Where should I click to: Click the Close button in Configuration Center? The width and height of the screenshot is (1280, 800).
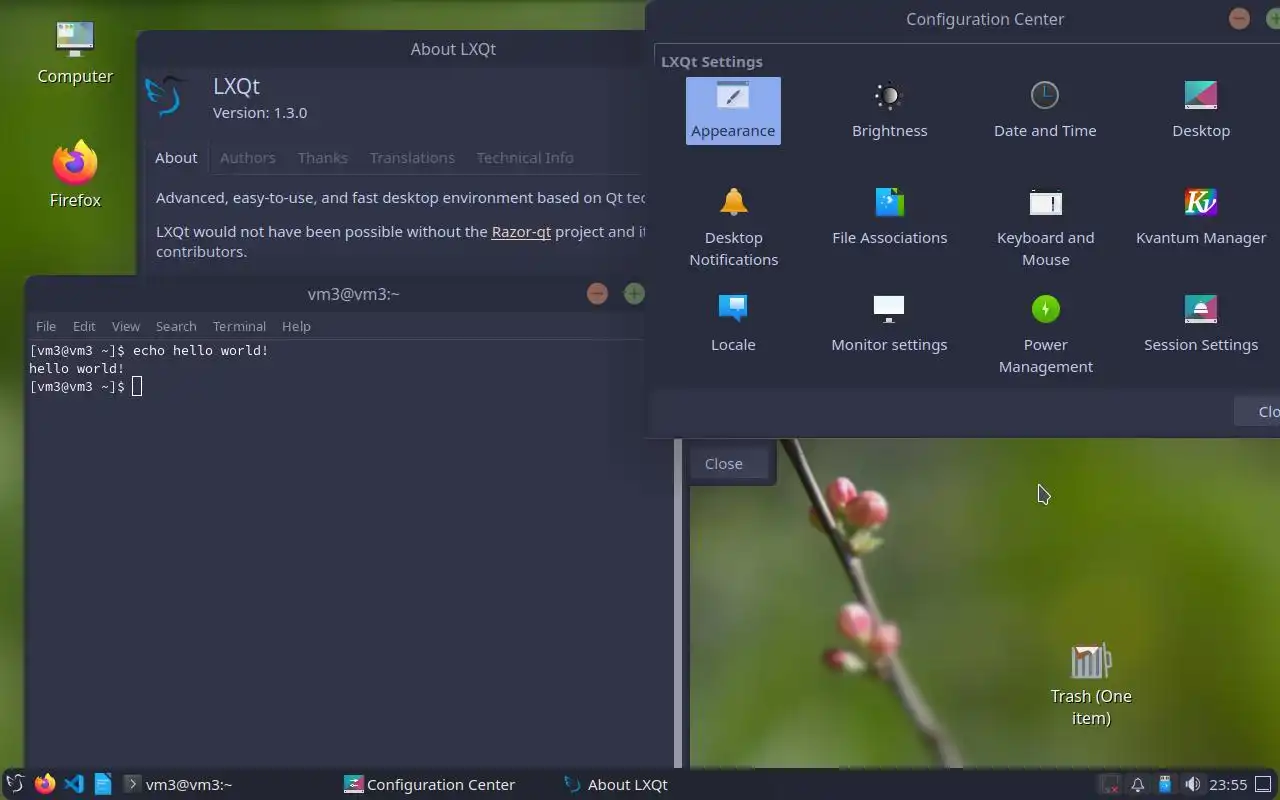click(1258, 411)
